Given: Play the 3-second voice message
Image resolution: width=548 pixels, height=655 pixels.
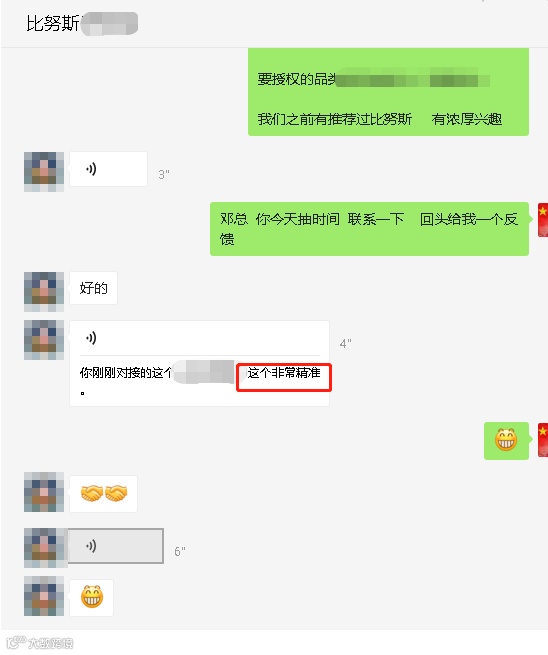Looking at the screenshot, I should (x=108, y=169).
